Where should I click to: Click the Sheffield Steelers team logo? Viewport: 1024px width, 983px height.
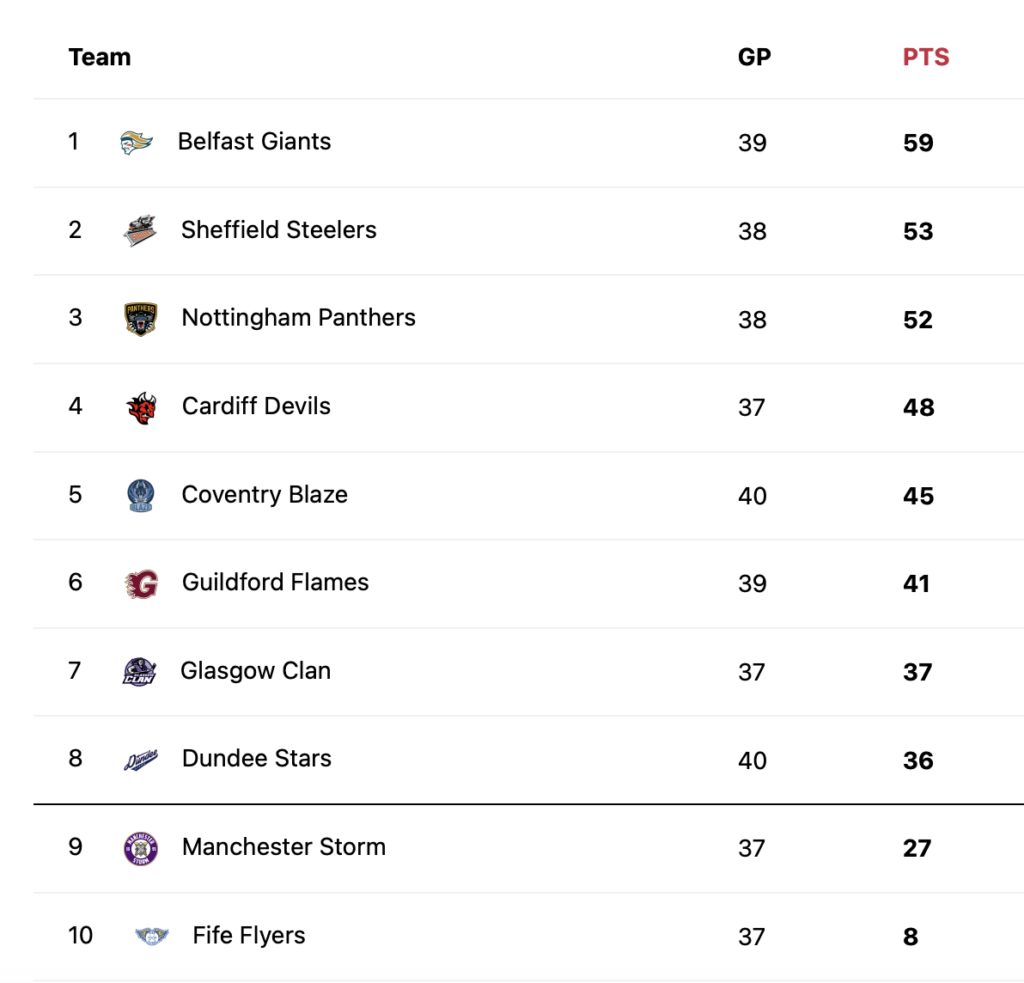click(x=140, y=230)
